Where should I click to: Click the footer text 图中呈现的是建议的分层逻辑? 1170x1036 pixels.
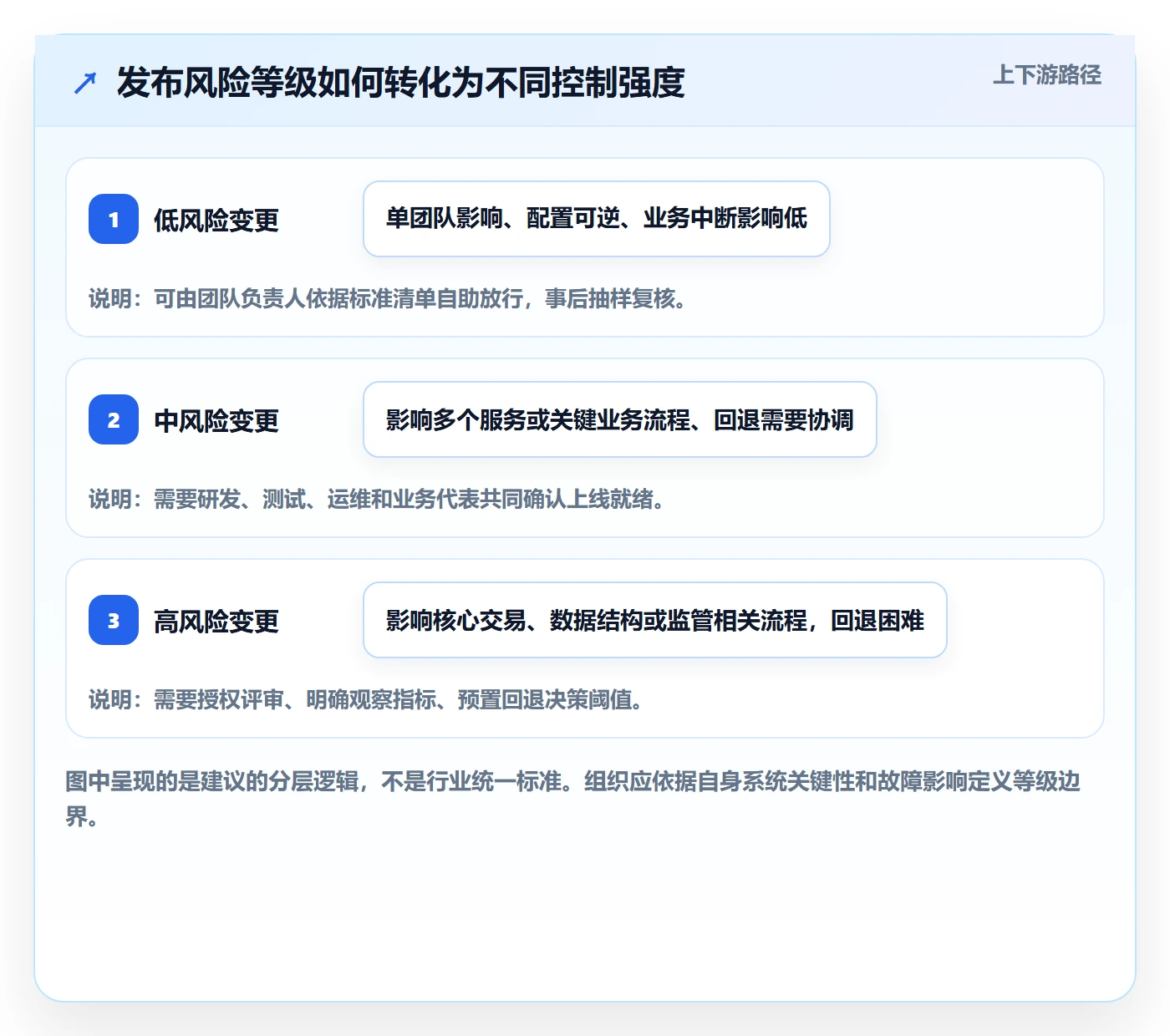coord(573,799)
